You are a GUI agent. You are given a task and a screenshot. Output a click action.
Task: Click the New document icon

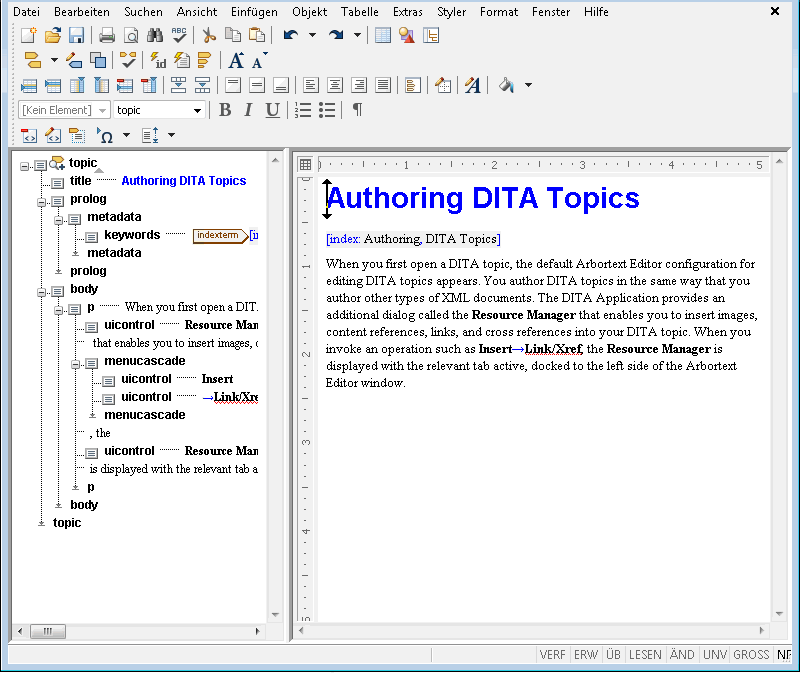point(29,35)
